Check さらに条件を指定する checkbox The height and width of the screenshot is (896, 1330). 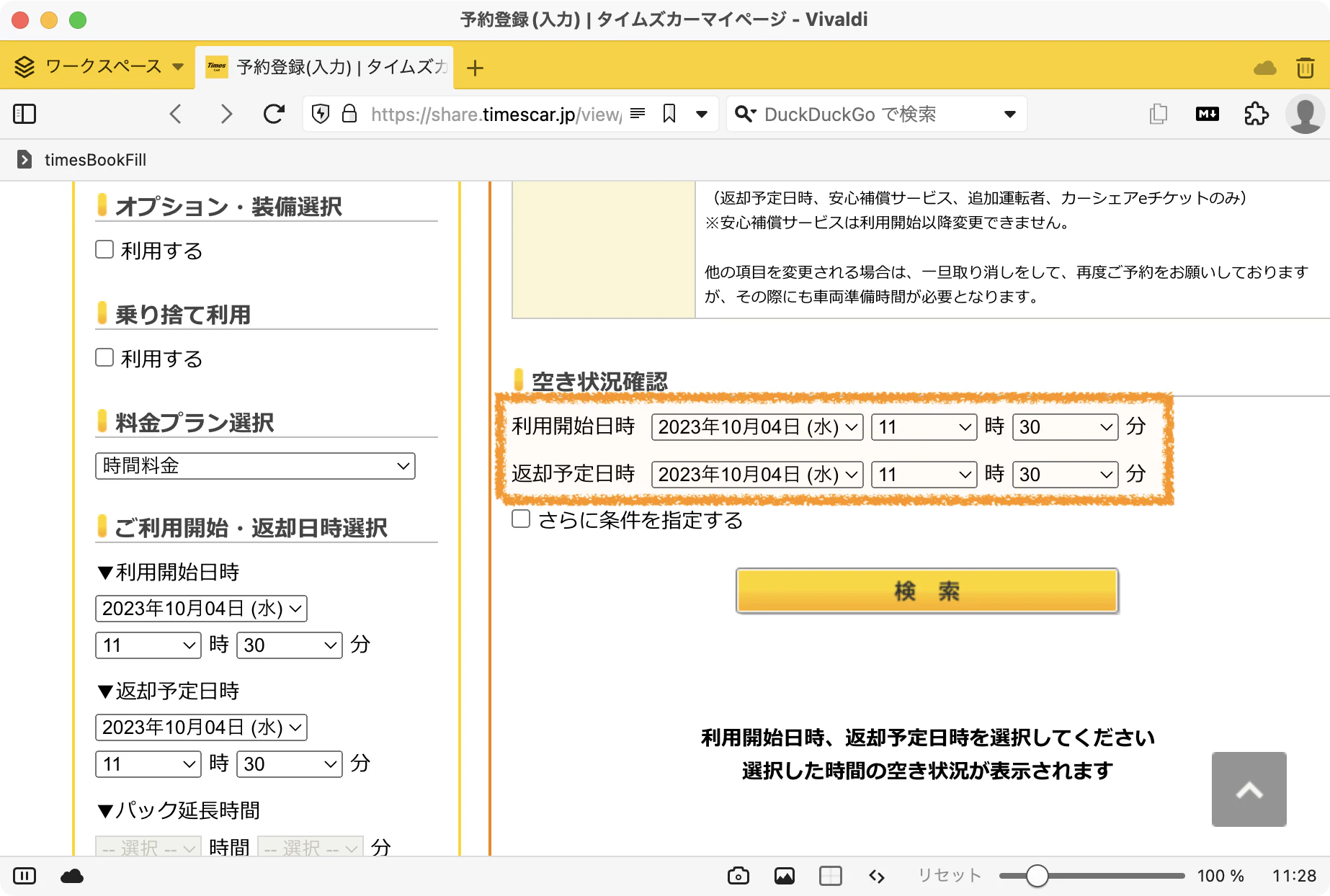pos(521,519)
